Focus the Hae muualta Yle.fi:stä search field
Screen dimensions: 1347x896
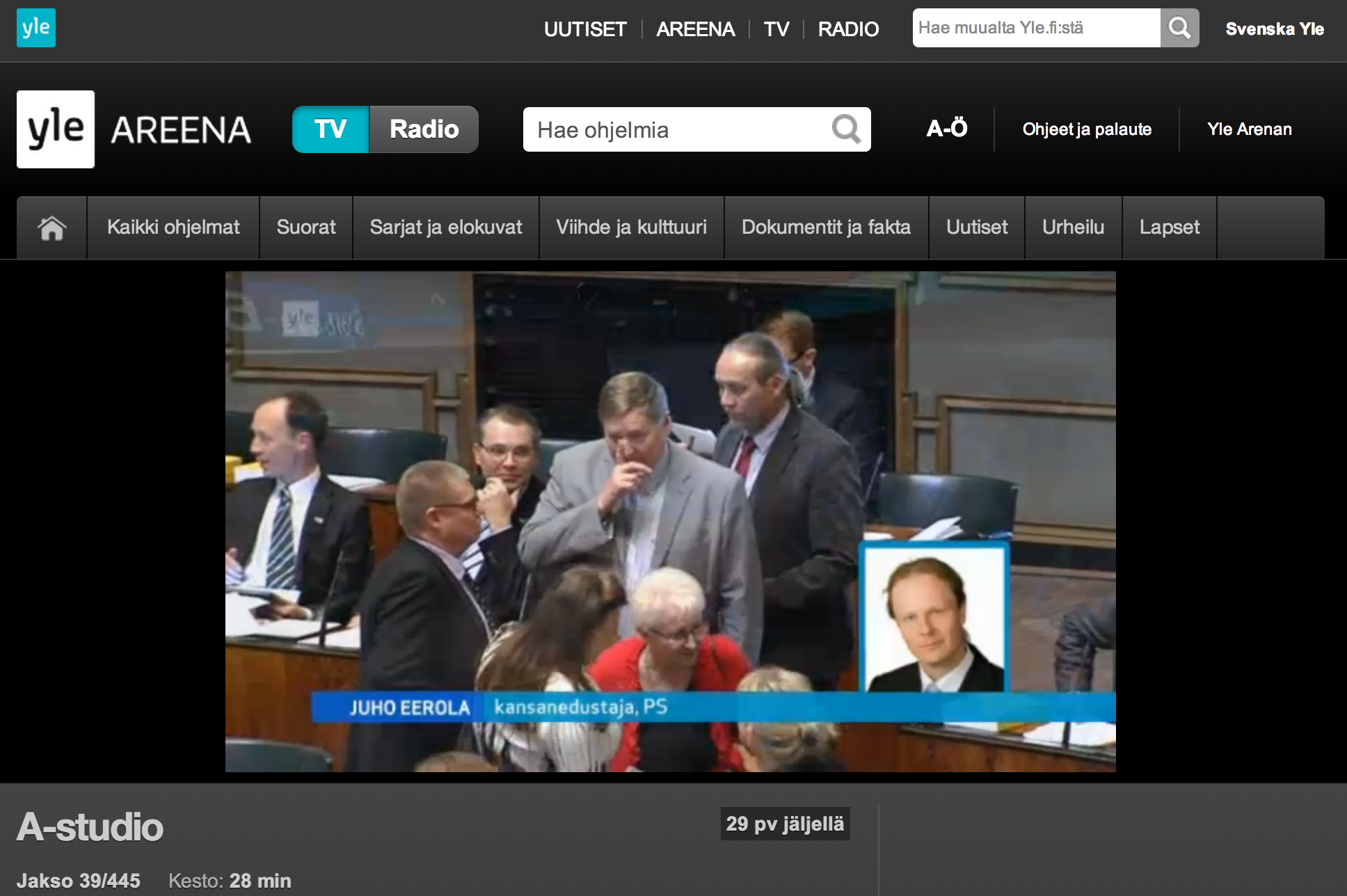click(1037, 28)
